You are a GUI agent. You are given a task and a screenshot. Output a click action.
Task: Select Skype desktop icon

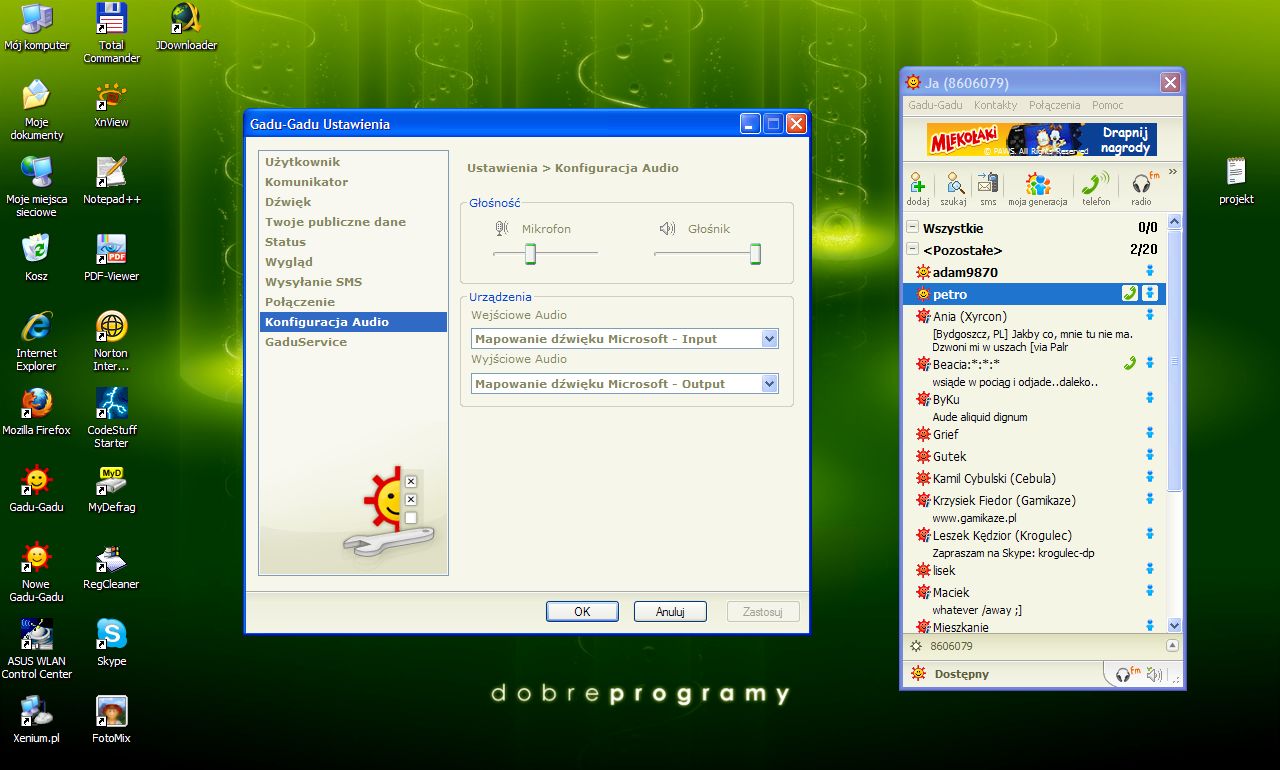(111, 643)
